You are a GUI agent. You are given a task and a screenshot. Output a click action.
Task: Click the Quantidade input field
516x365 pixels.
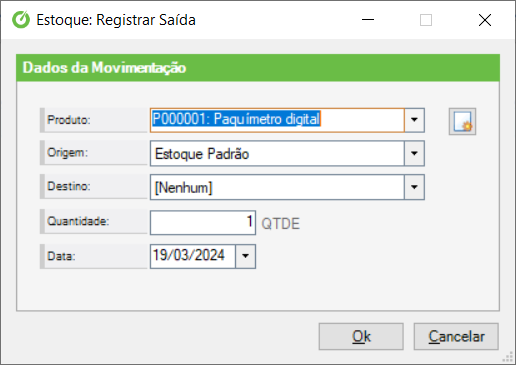[203, 222]
